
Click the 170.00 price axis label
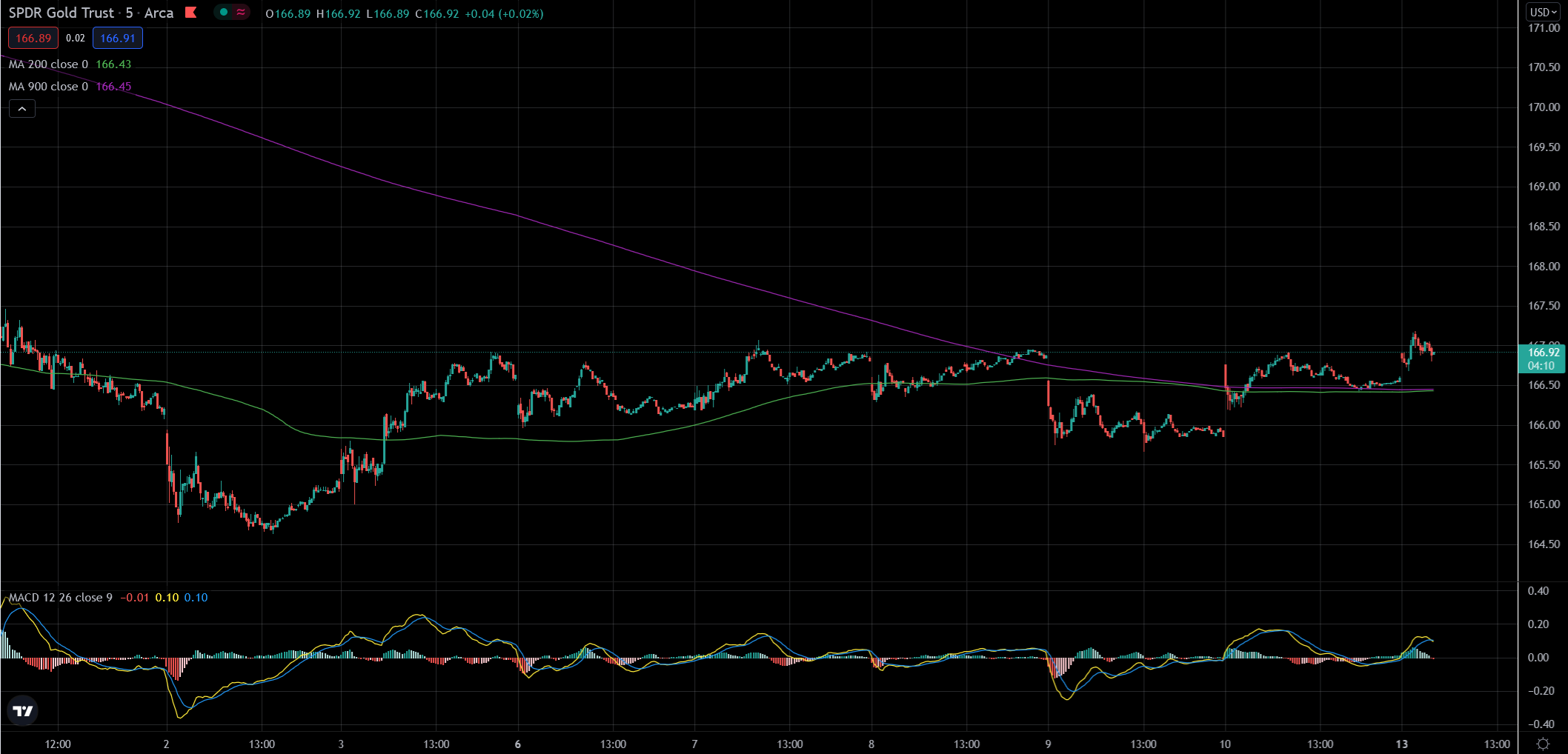[1544, 107]
